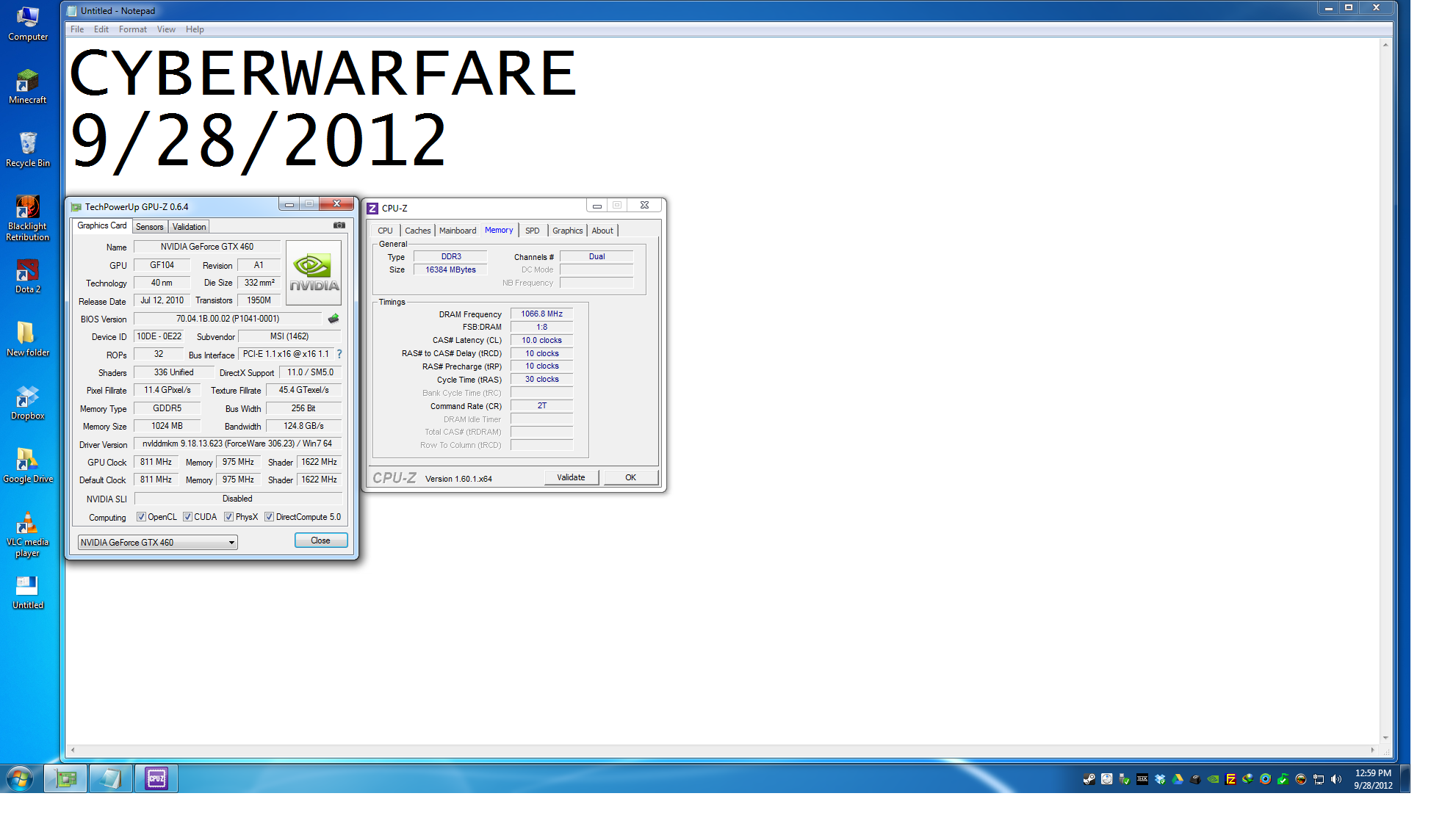Image resolution: width=1456 pixels, height=821 pixels.
Task: Click the GPU-Z screenshot camera icon
Action: click(339, 225)
